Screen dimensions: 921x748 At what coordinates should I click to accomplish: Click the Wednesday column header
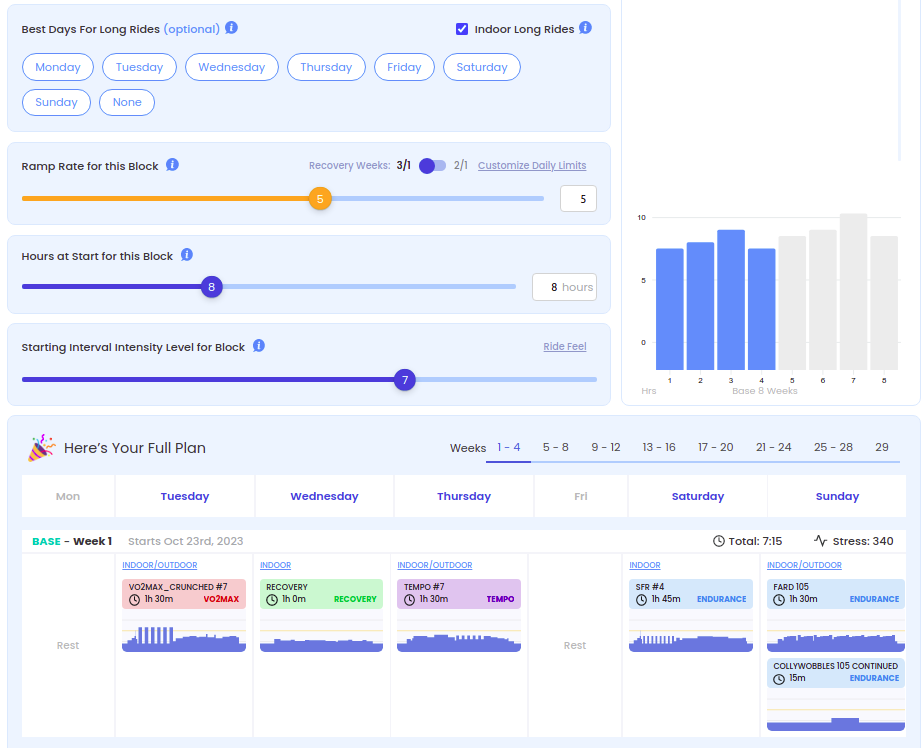coord(324,497)
